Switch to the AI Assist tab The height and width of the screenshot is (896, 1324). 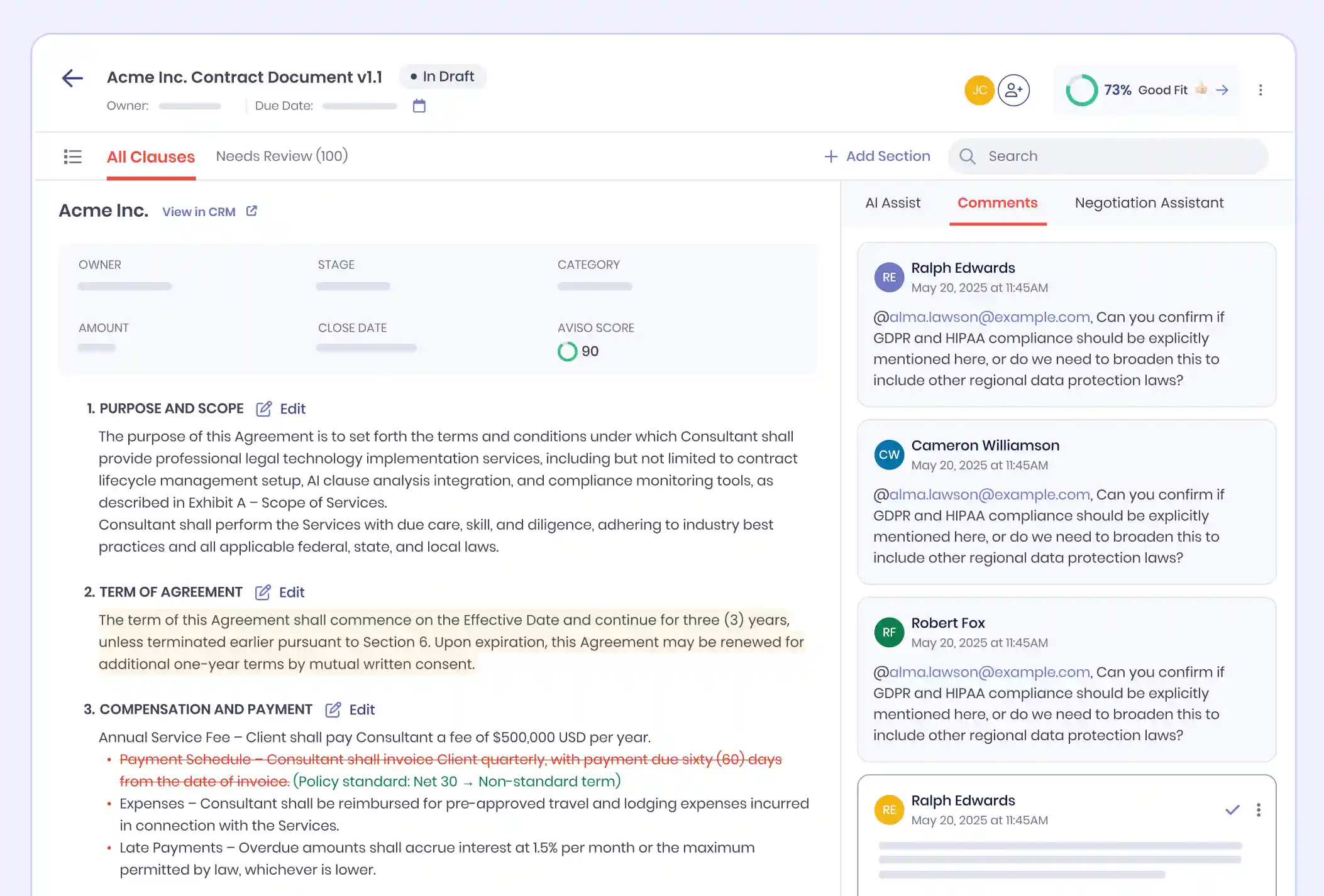click(x=892, y=203)
